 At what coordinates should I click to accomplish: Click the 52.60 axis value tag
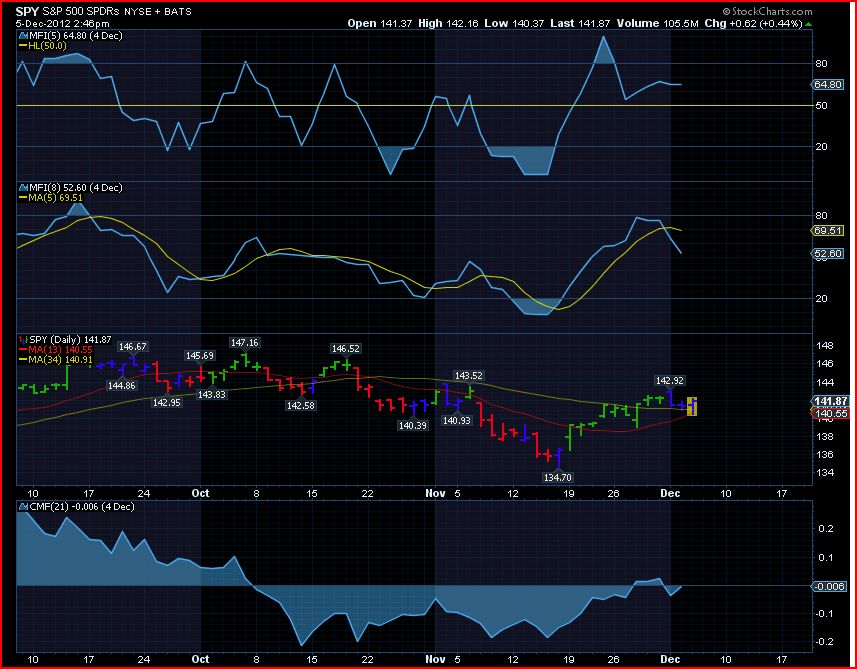point(828,254)
